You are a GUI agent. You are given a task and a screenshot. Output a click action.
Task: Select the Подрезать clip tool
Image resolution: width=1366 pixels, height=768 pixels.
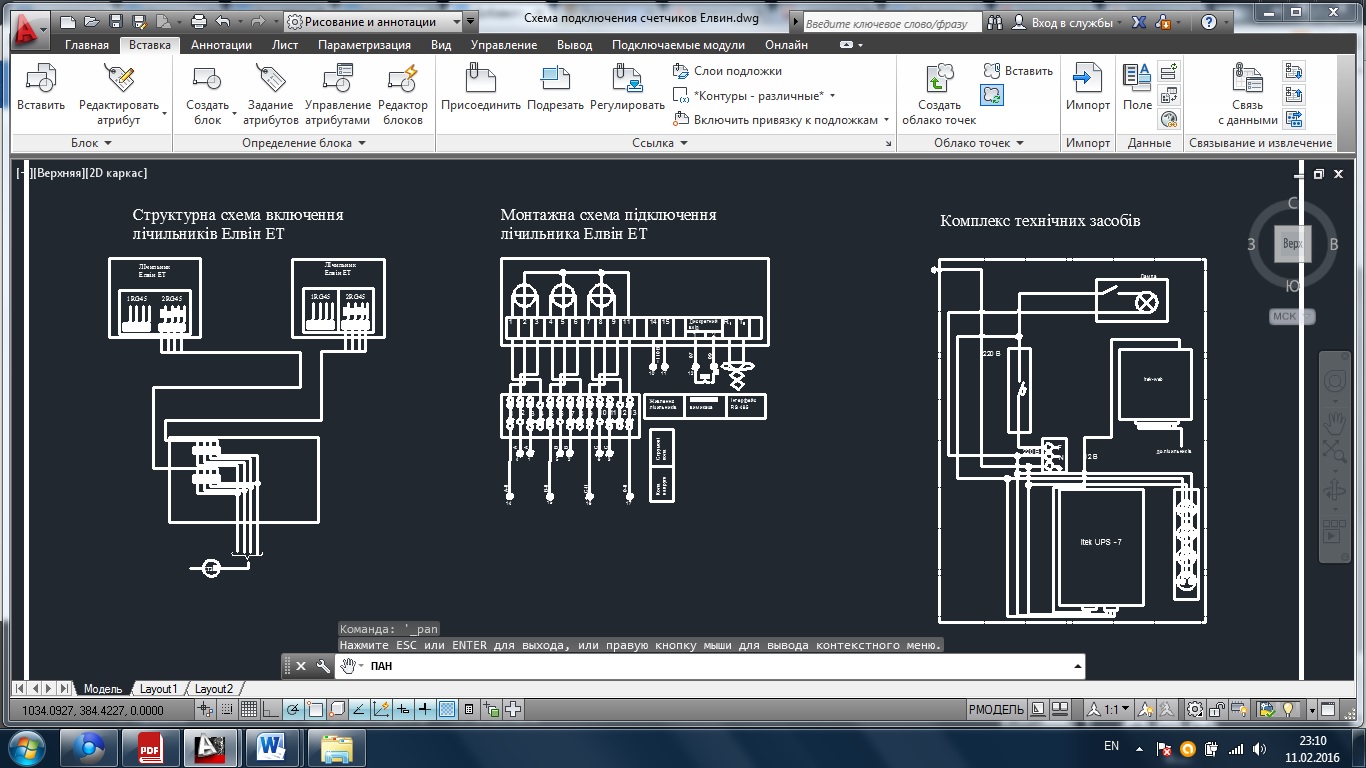pyautogui.click(x=555, y=78)
